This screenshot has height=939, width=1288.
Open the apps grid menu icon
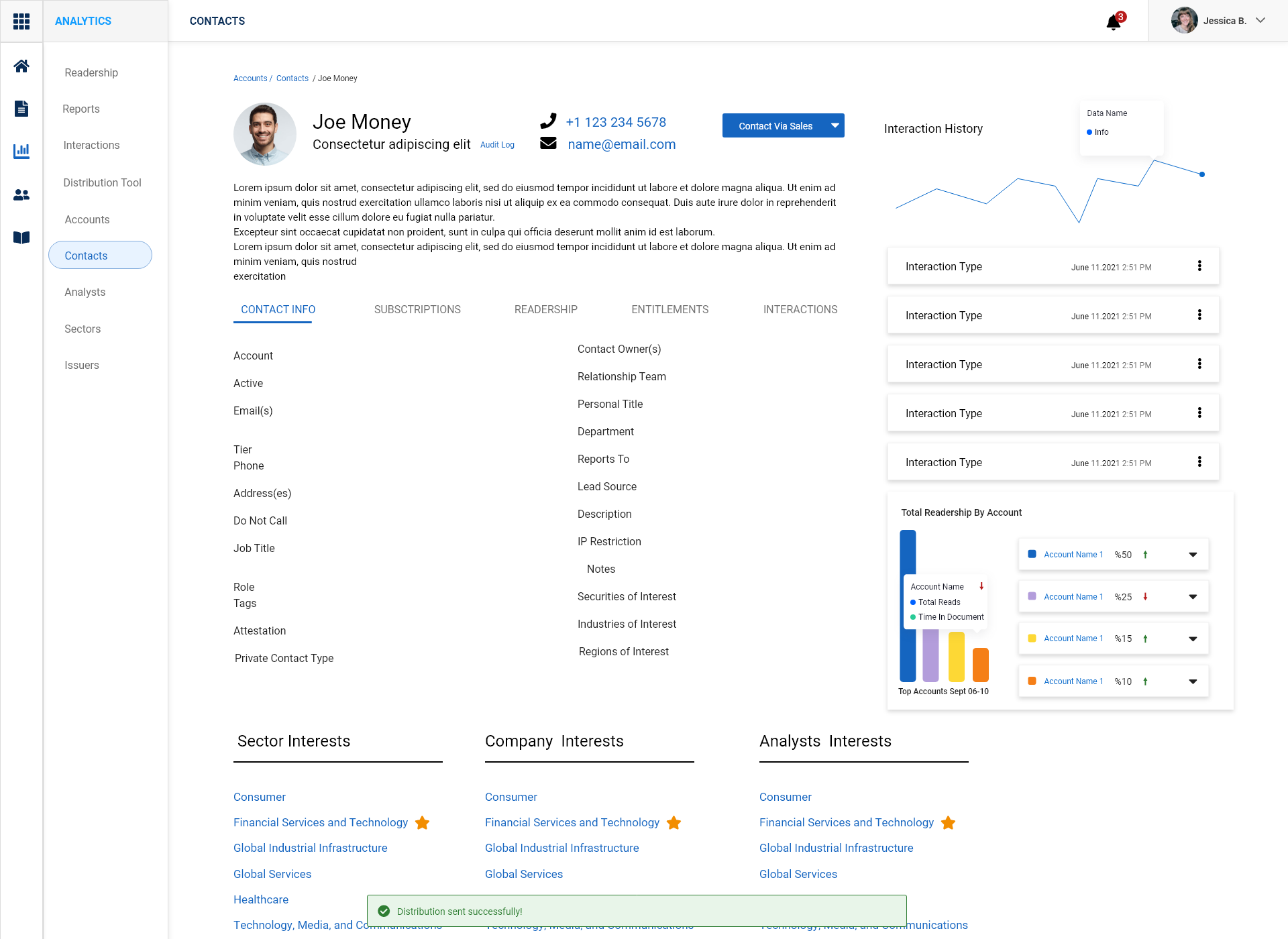click(21, 21)
